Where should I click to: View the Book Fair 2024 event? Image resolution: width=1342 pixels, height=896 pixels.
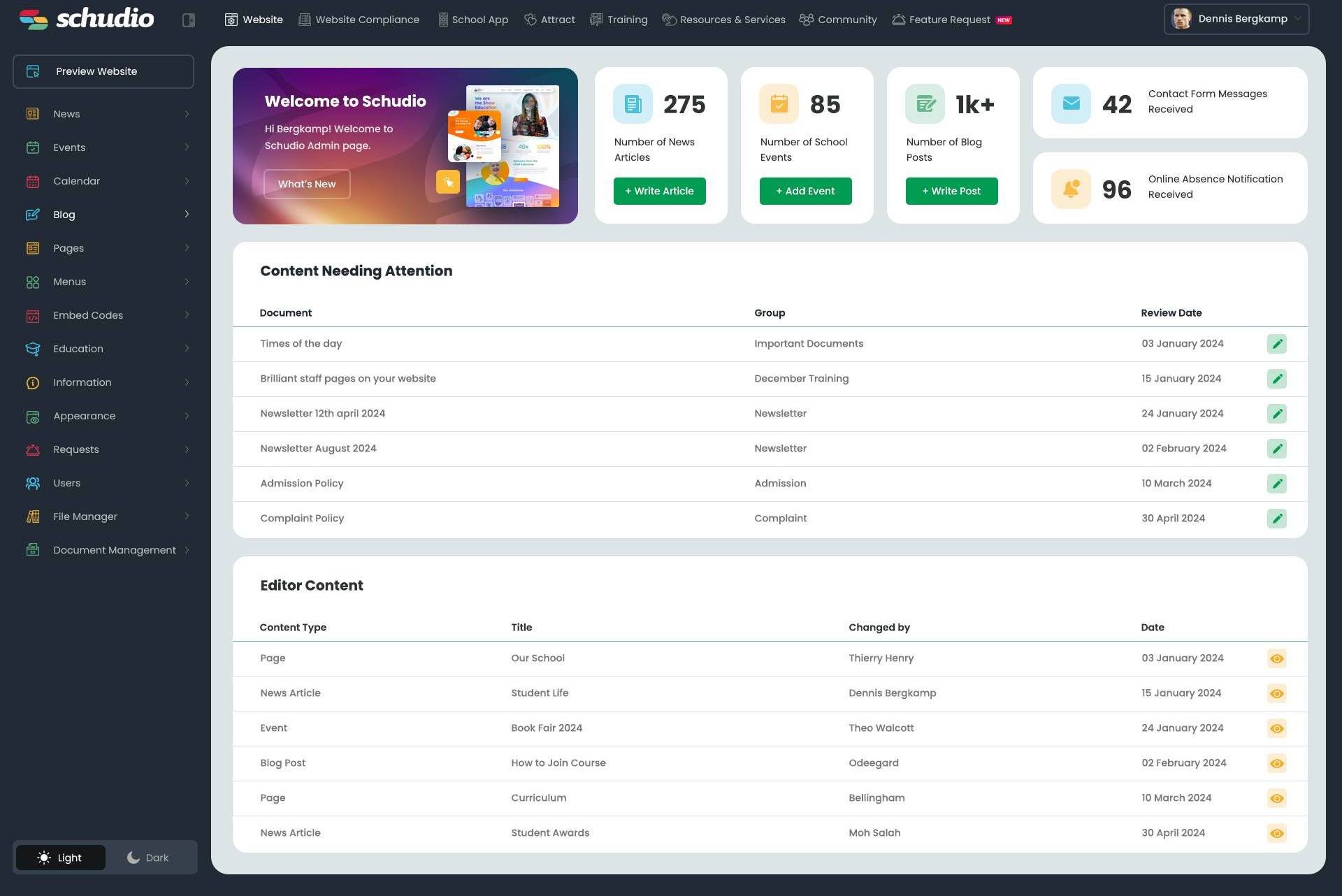coord(1276,728)
